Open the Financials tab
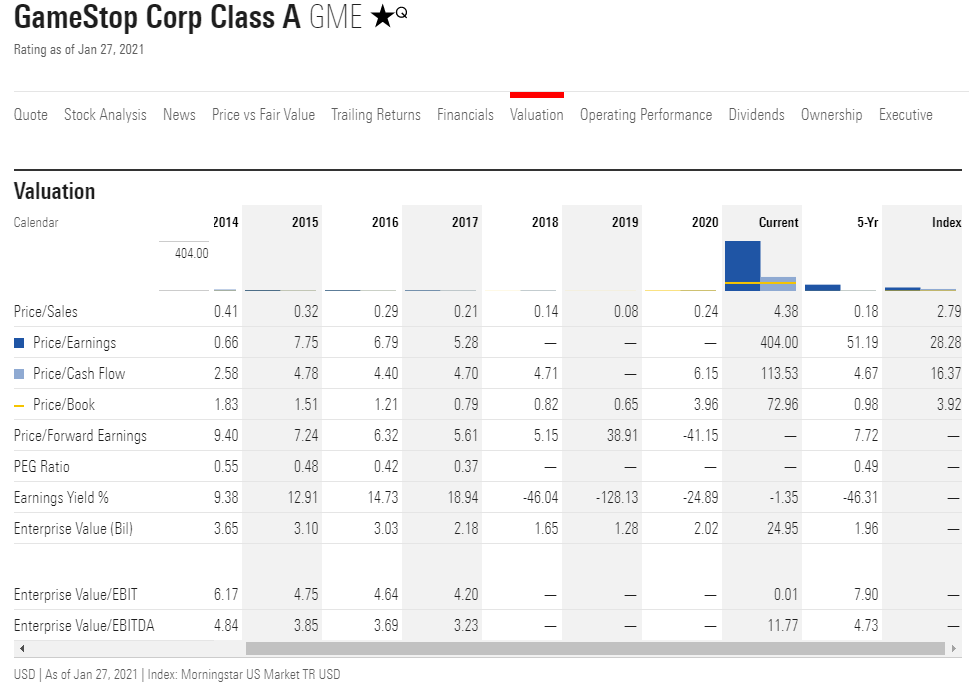969x684 pixels. pyautogui.click(x=465, y=115)
